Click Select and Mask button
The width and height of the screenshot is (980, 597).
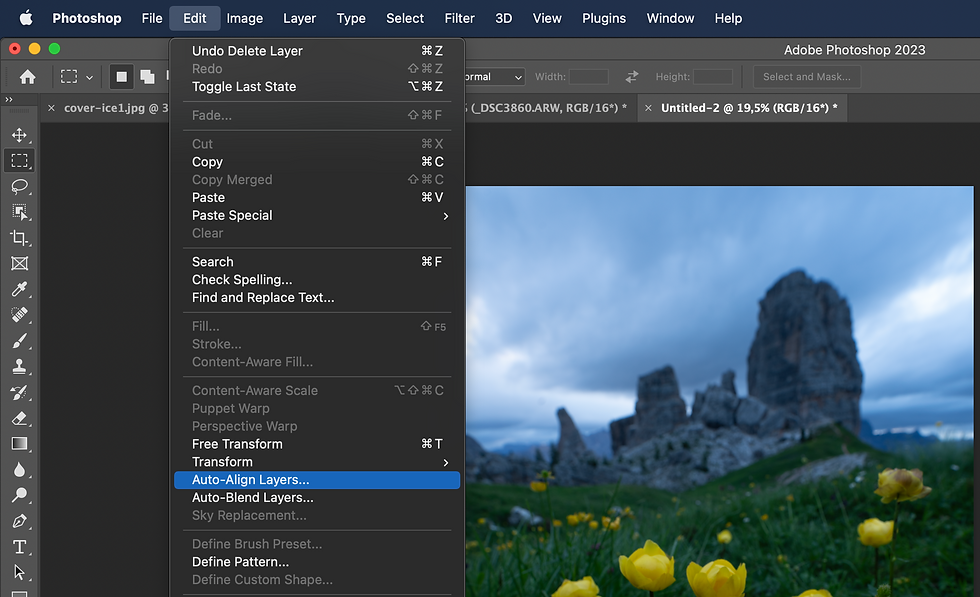point(806,77)
